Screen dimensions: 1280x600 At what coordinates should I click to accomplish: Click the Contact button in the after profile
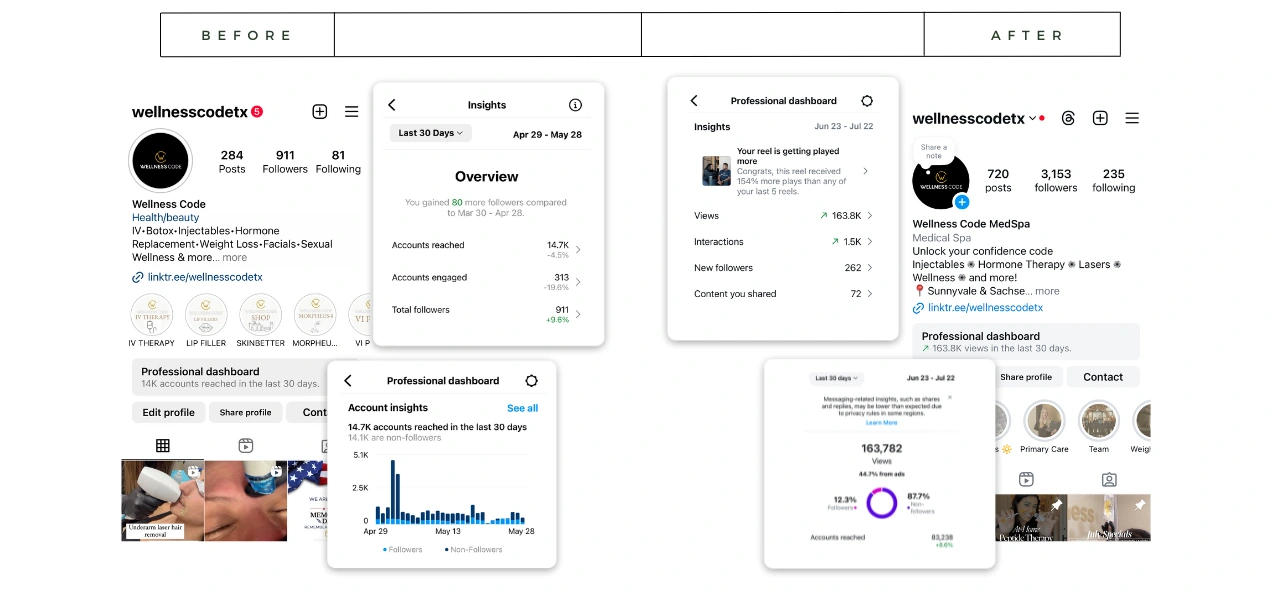[x=1103, y=377]
